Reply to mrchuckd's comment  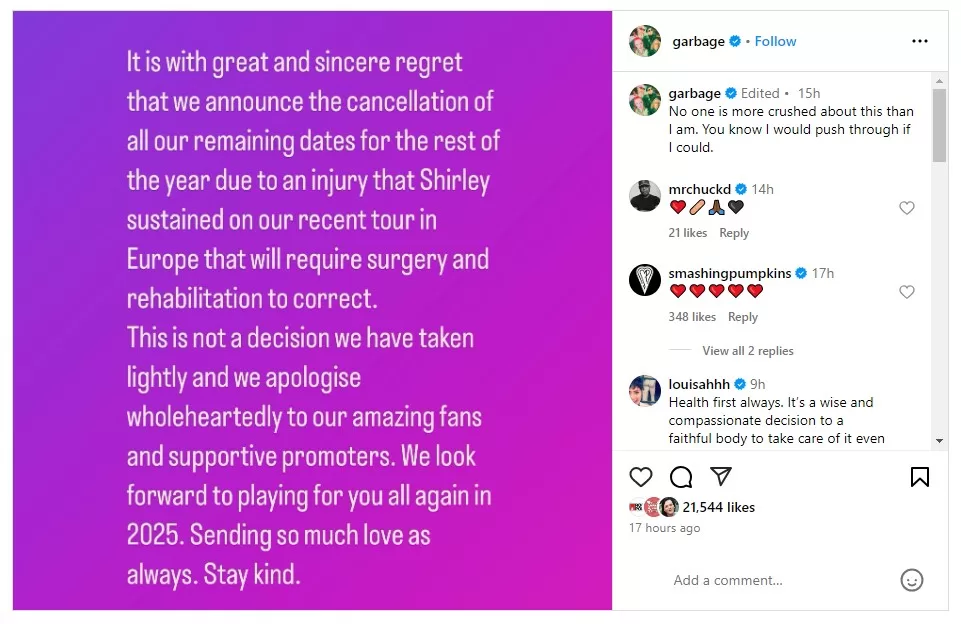pos(734,233)
